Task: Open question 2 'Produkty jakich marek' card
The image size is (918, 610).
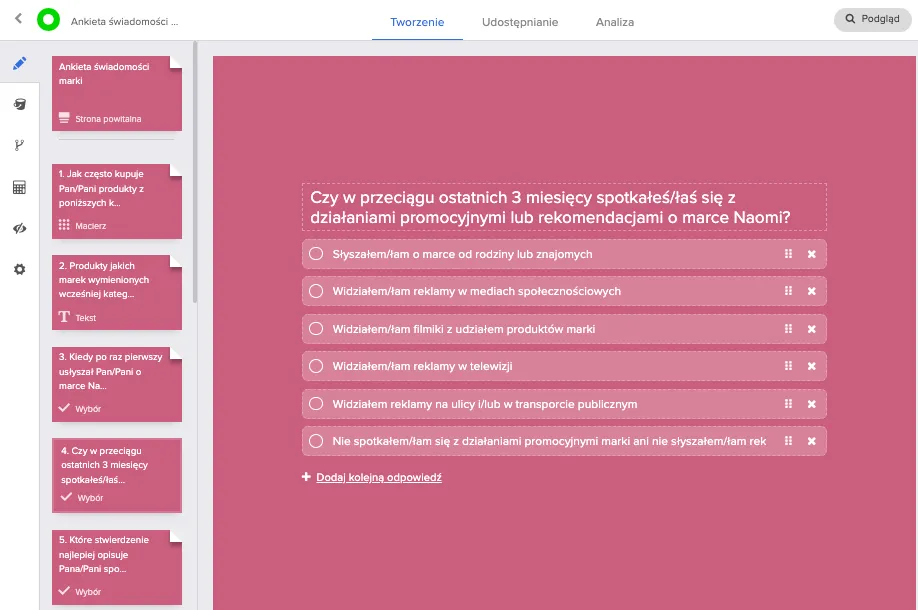Action: tap(117, 292)
